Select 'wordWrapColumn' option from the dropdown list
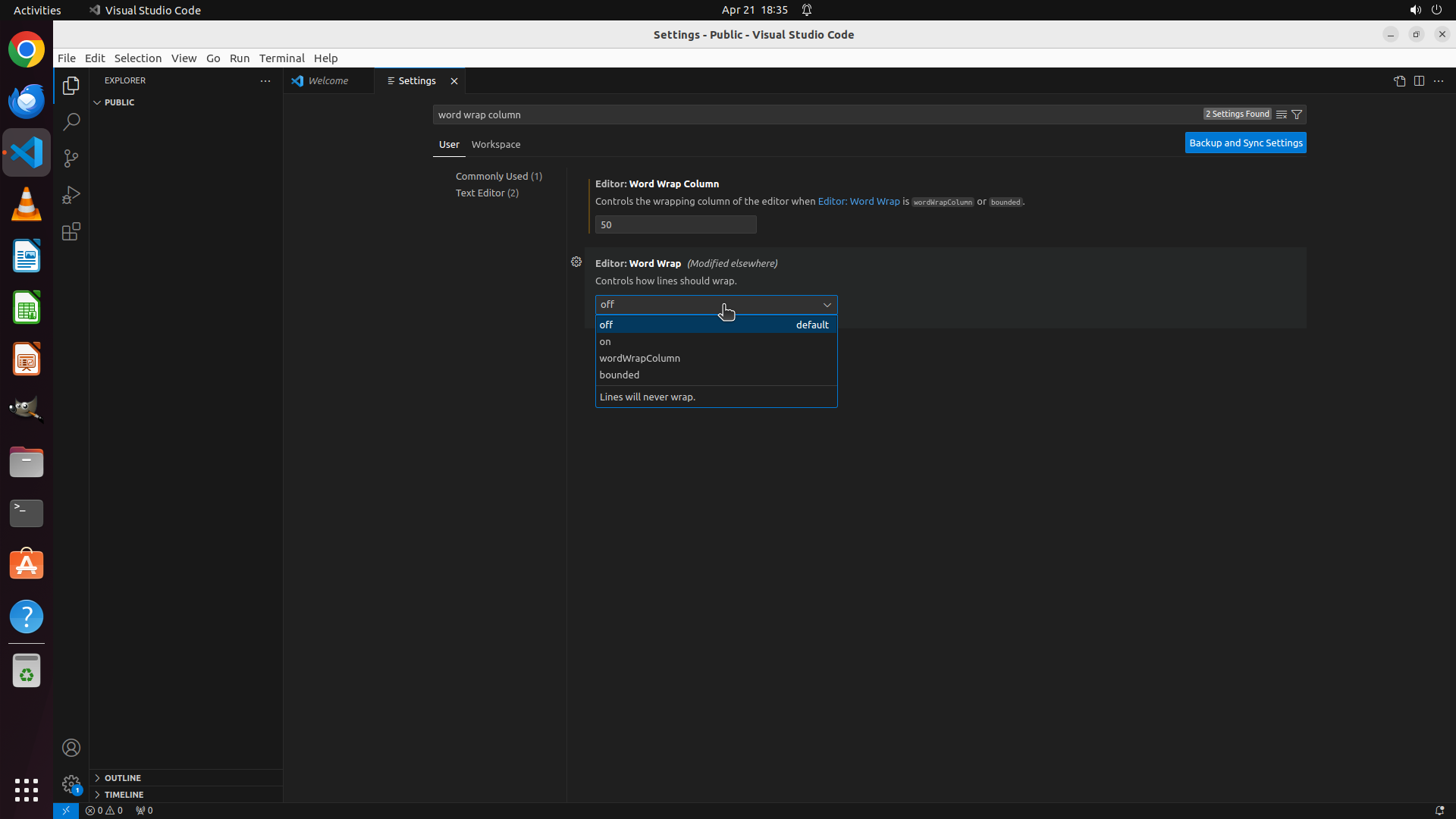Image resolution: width=1456 pixels, height=819 pixels. click(639, 358)
